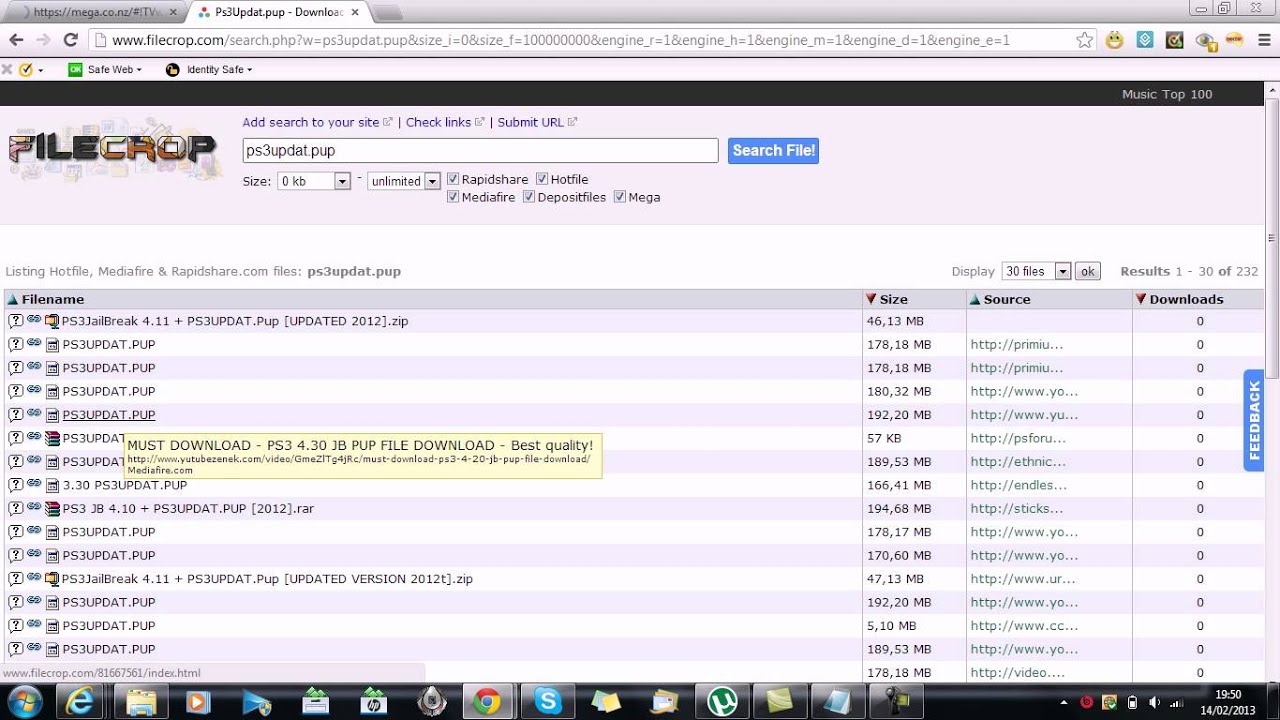Open PS3 JB 4.10 + PS3UPDAT.PUP [2012].rar
This screenshot has height=720, width=1280.
tap(188, 509)
